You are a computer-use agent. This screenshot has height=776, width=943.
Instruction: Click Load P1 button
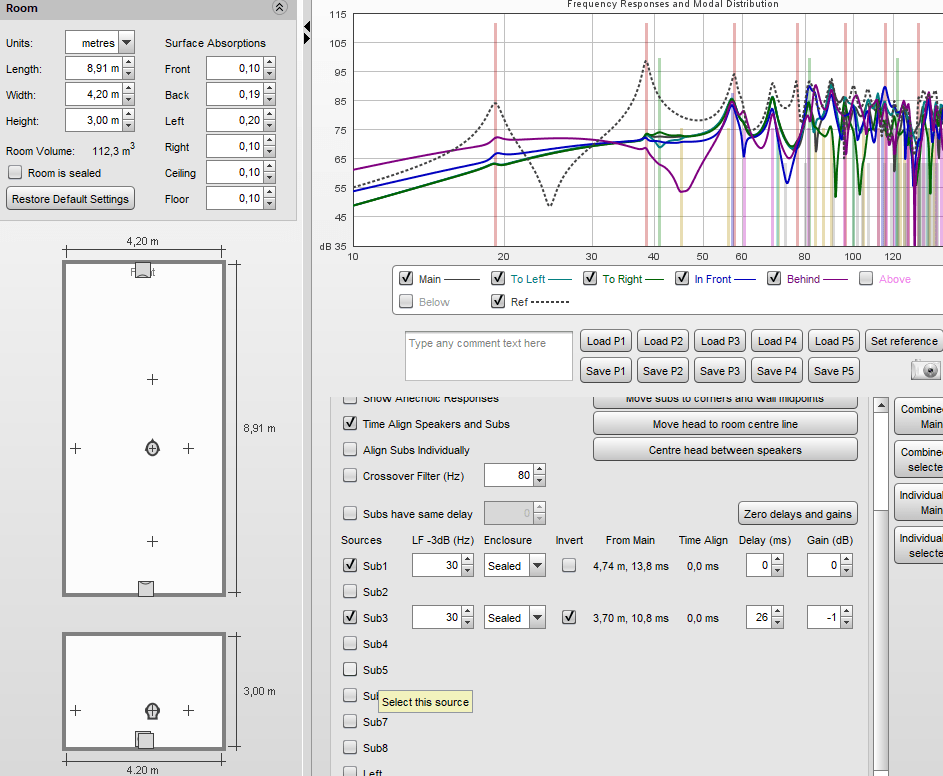pos(606,341)
